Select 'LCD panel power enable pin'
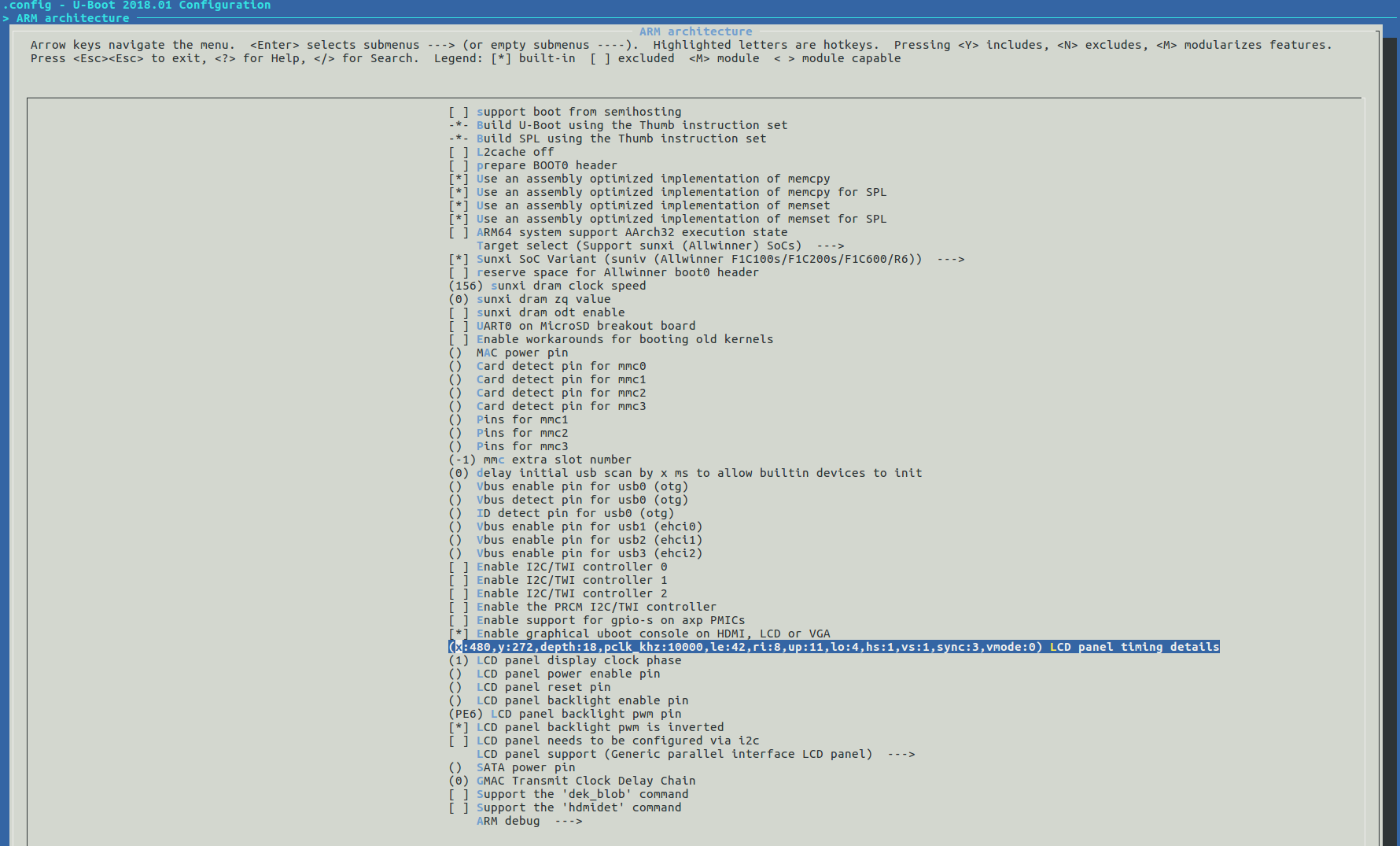Viewport: 1400px width, 846px height. click(554, 674)
